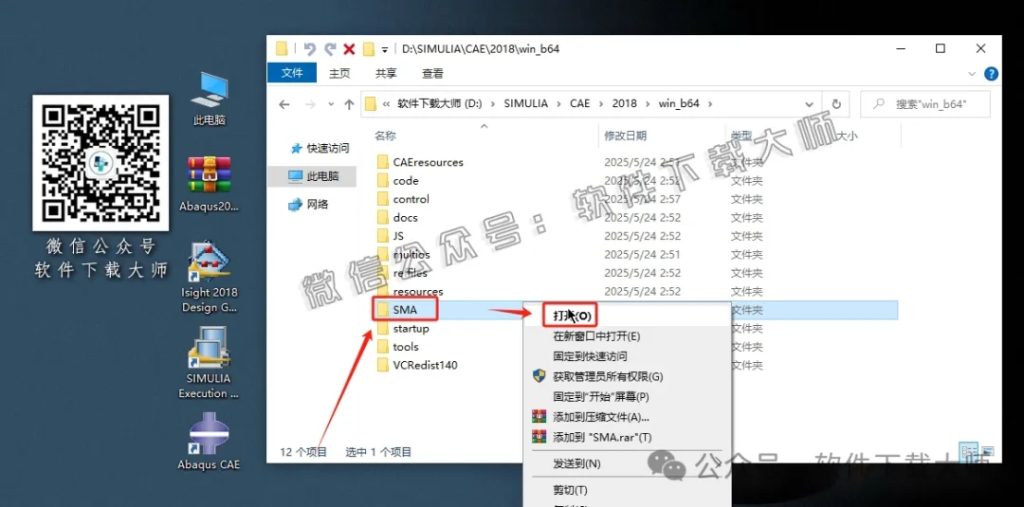Click win_b64 breadcrumb in address bar
This screenshot has height=507, width=1024.
[x=679, y=104]
